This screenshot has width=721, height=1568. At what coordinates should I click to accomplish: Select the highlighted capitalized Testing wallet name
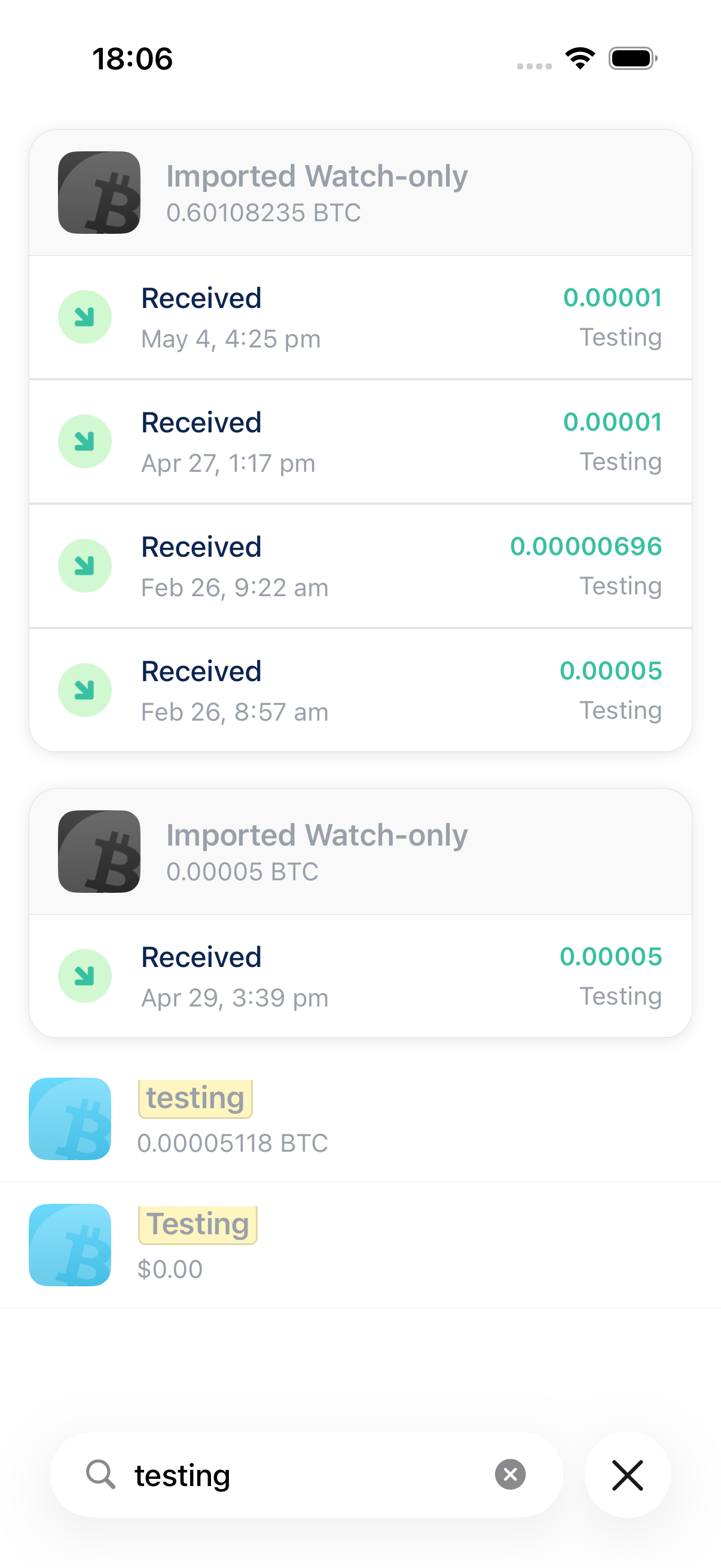click(198, 1225)
